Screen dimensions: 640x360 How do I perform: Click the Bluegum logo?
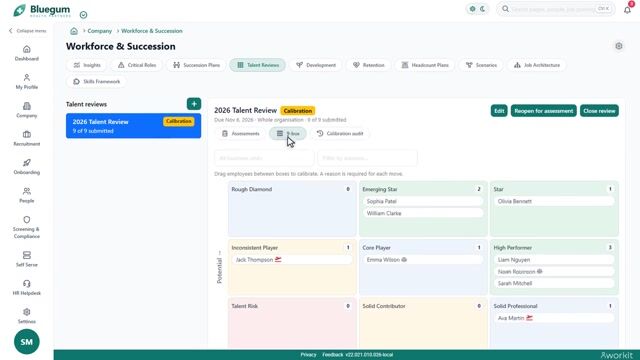point(42,10)
